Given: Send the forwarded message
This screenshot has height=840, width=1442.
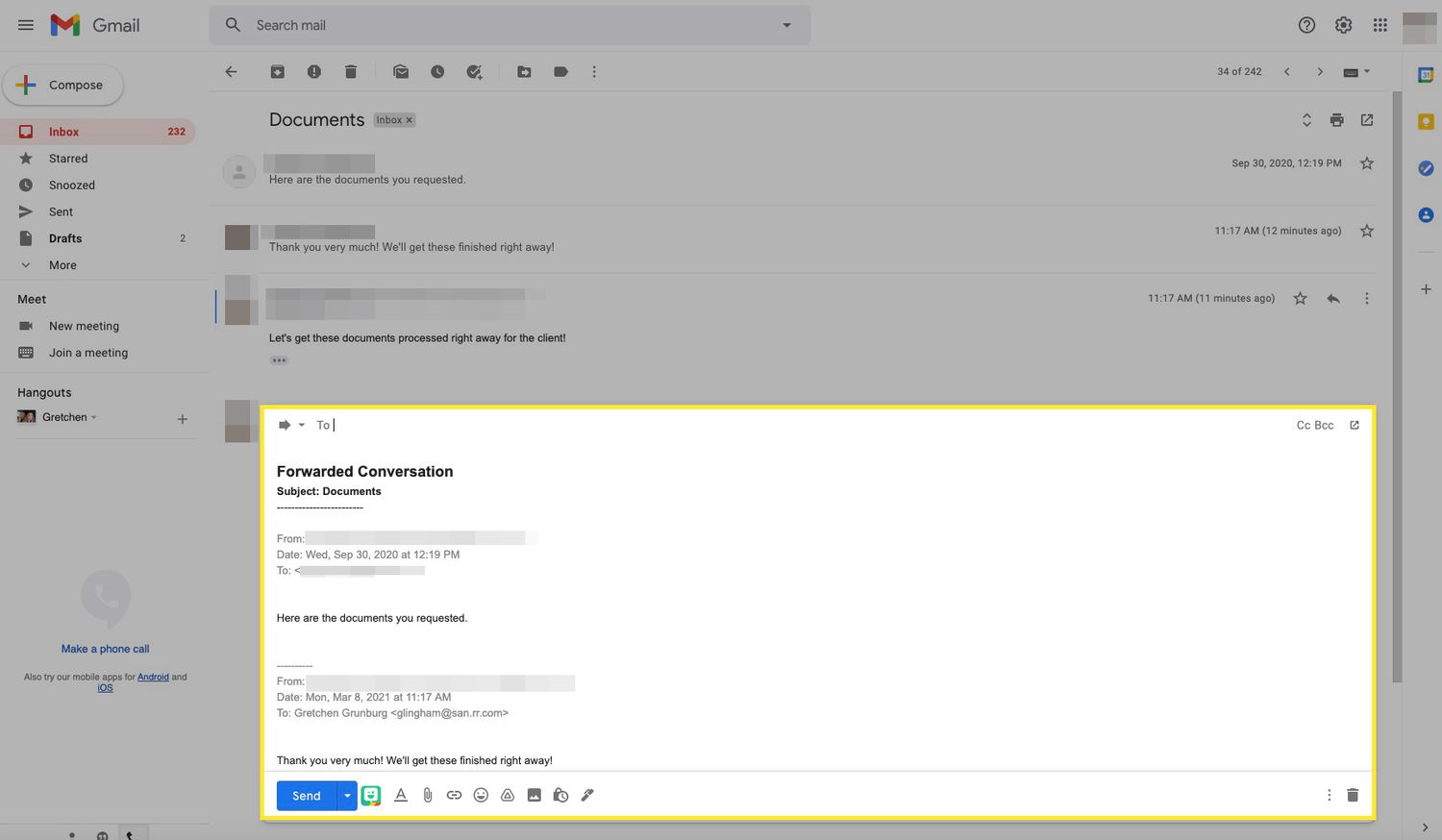Looking at the screenshot, I should 306,796.
